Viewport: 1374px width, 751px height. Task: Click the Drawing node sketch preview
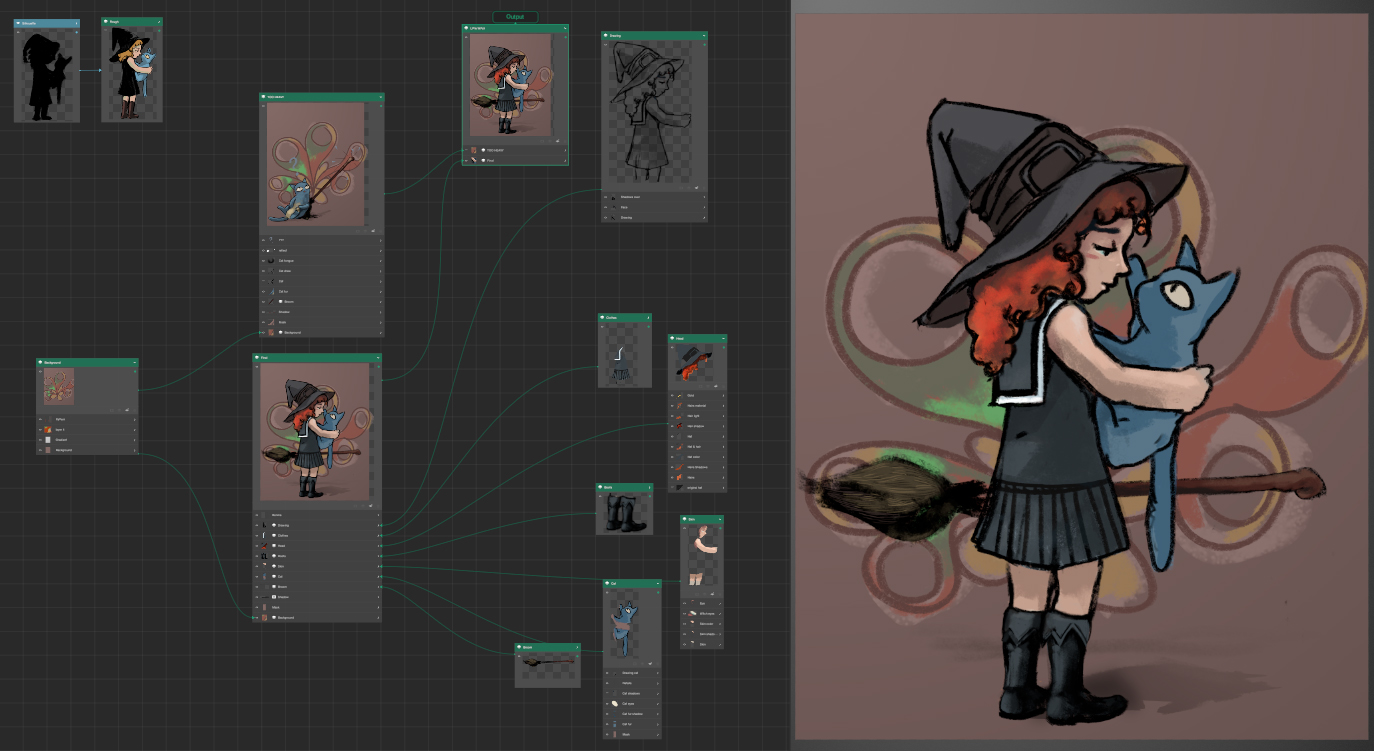(x=651, y=112)
